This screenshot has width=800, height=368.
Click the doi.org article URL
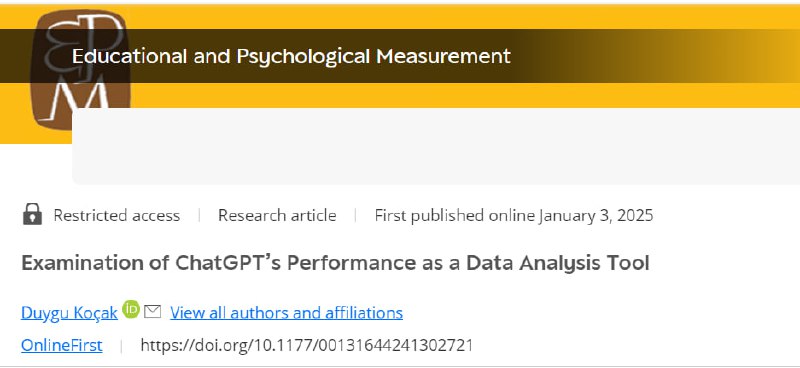click(x=307, y=346)
